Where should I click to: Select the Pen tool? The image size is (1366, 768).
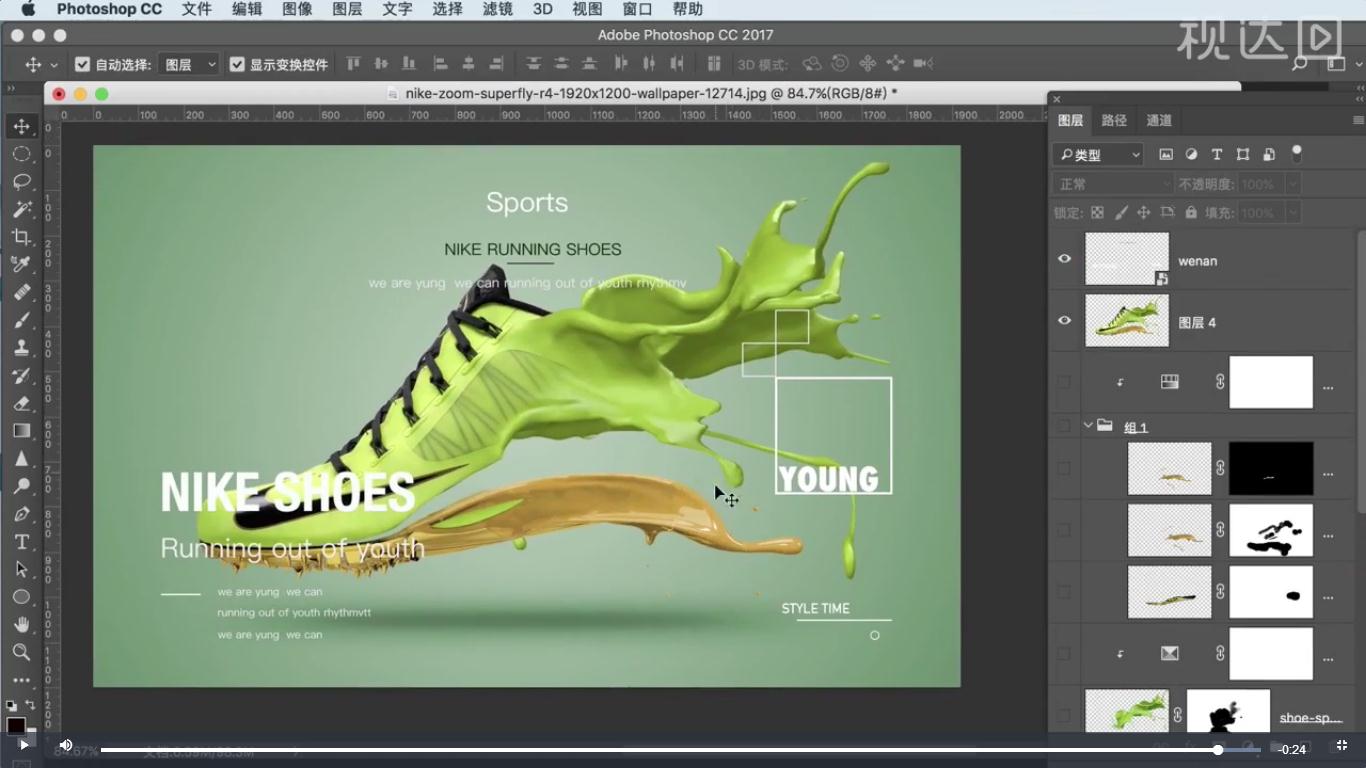(x=21, y=514)
